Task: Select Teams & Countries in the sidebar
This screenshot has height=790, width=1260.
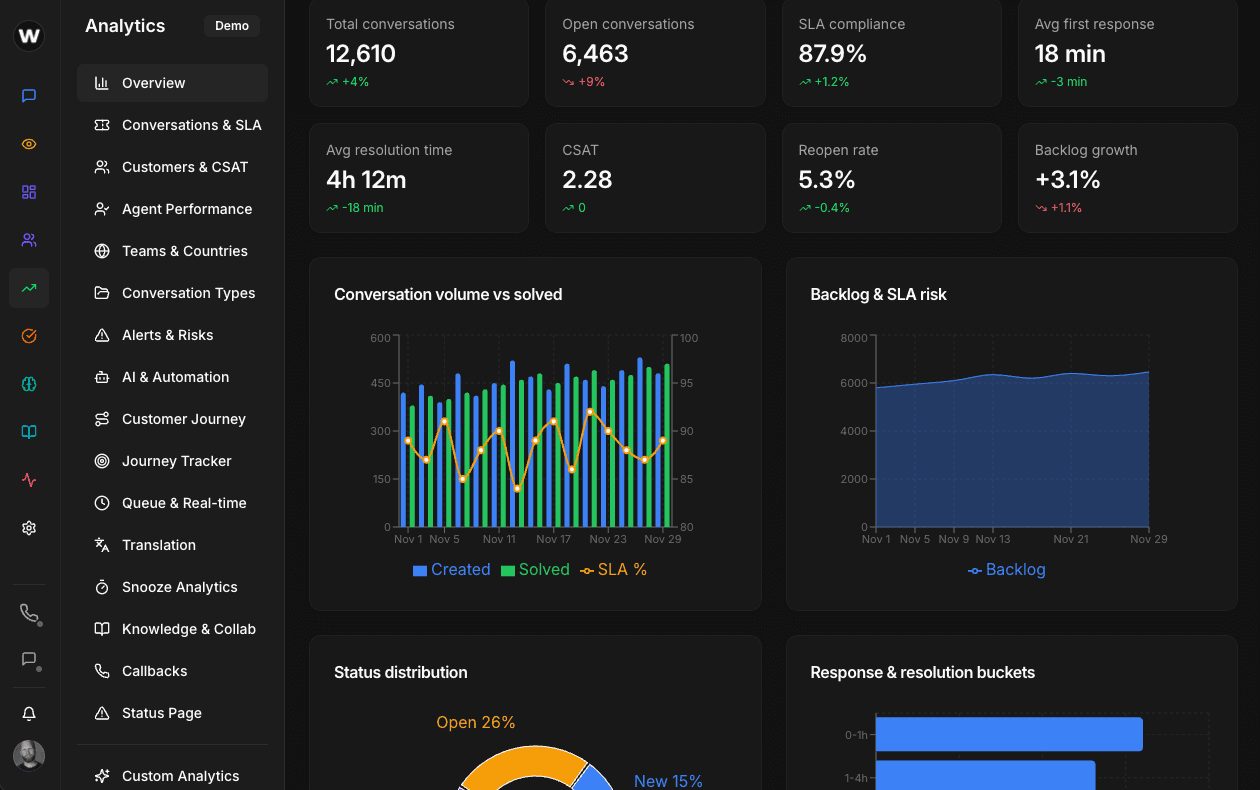Action: [185, 251]
